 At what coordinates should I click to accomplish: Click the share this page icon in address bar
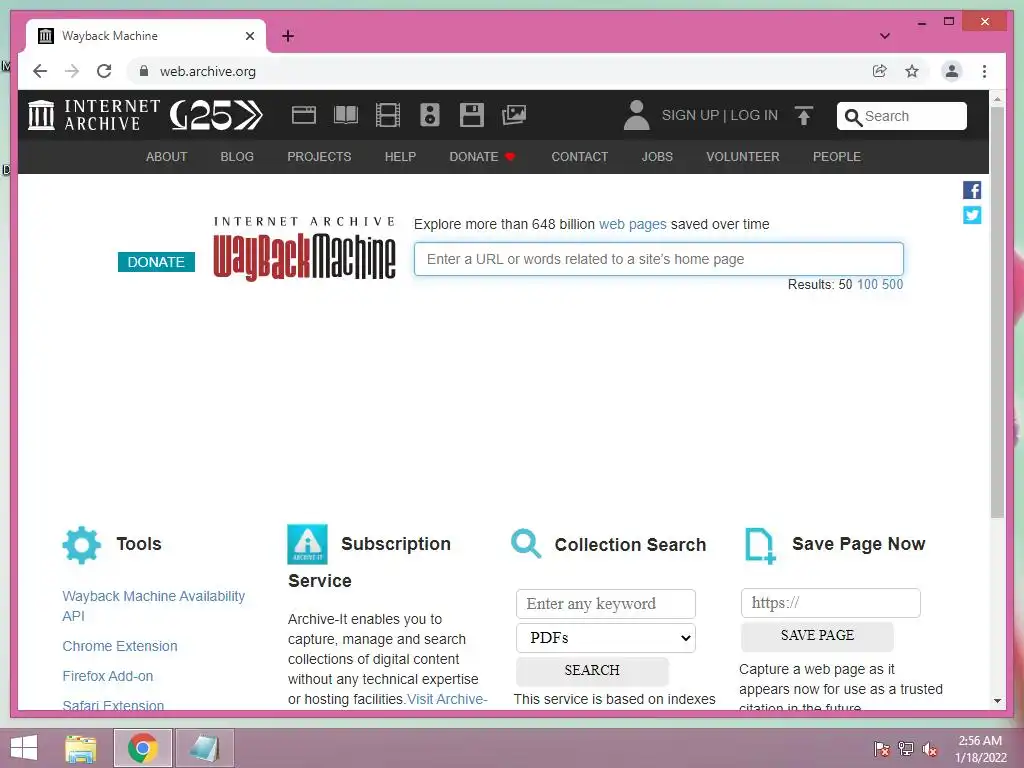tap(880, 71)
